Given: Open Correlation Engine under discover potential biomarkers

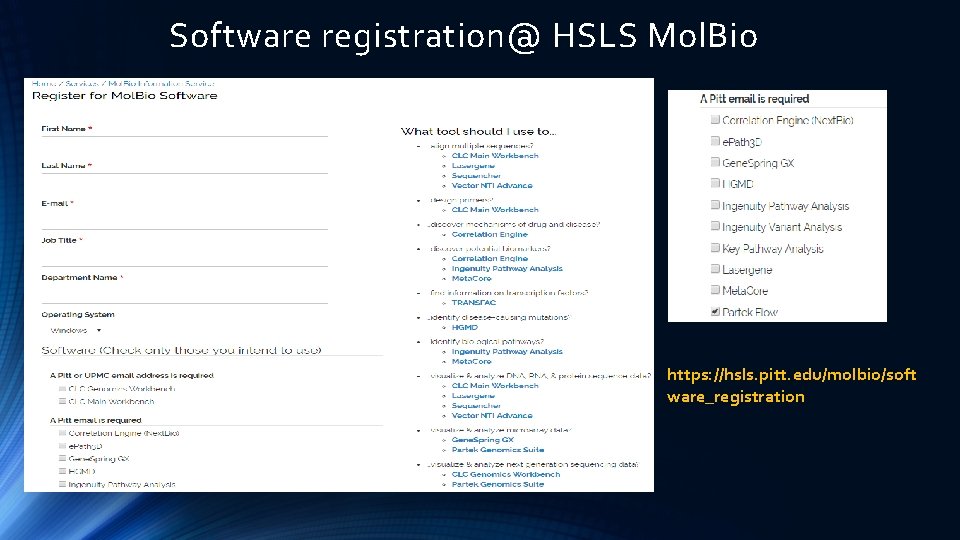Looking at the screenshot, I should 489,258.
